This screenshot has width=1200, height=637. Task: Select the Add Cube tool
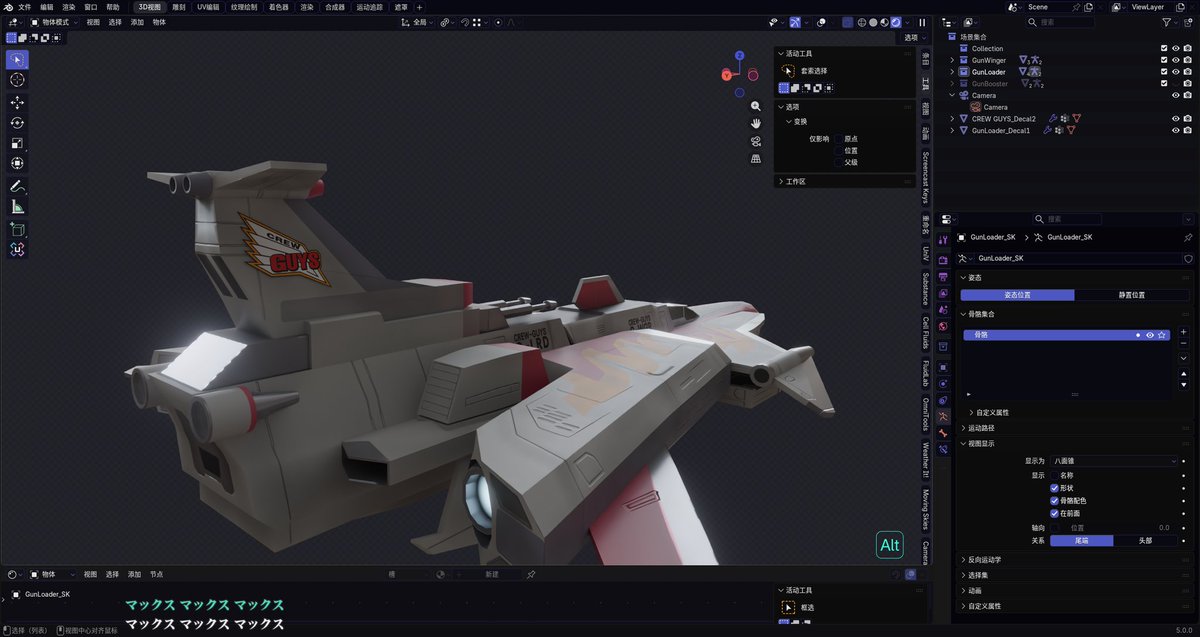pyautogui.click(x=17, y=229)
